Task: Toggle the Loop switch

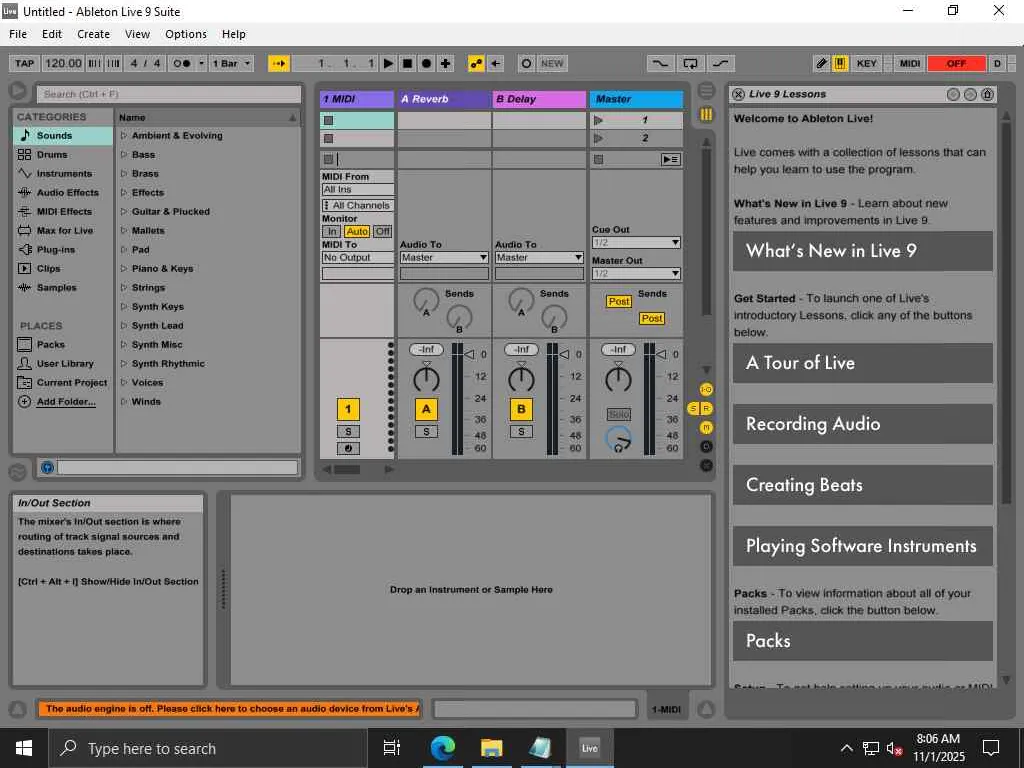Action: 690,63
